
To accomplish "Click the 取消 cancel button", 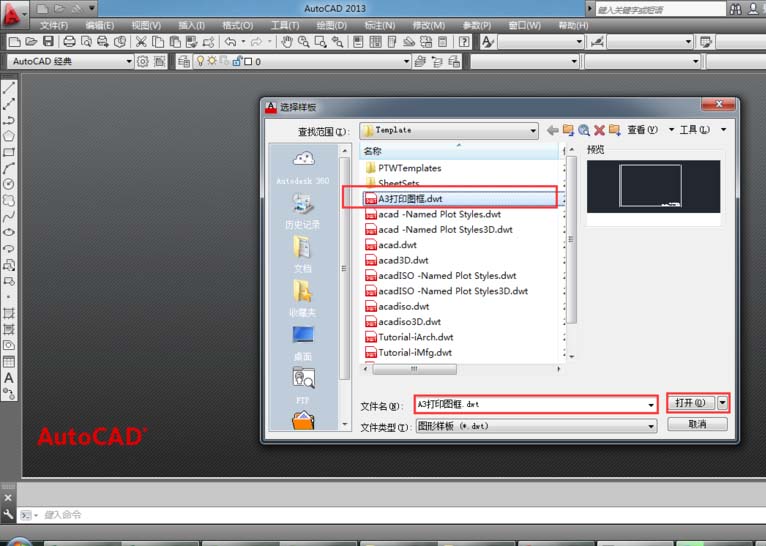I will [697, 424].
